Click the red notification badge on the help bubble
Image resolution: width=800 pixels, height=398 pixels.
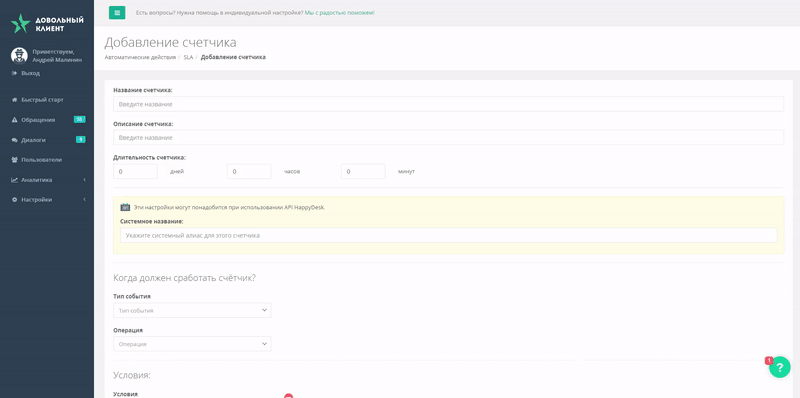(x=769, y=361)
